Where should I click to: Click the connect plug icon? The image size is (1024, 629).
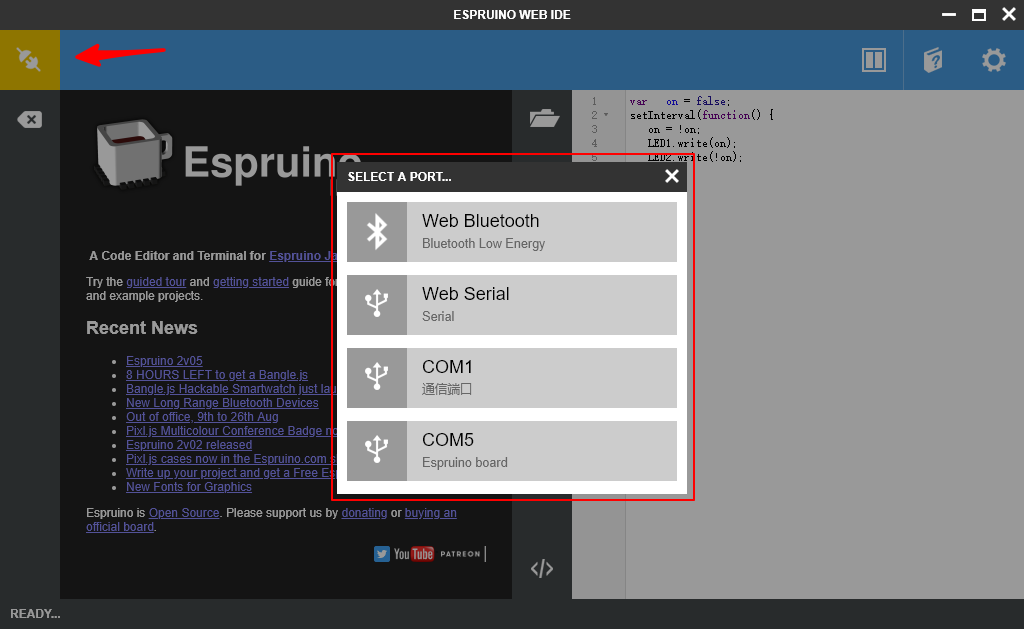tap(29, 59)
